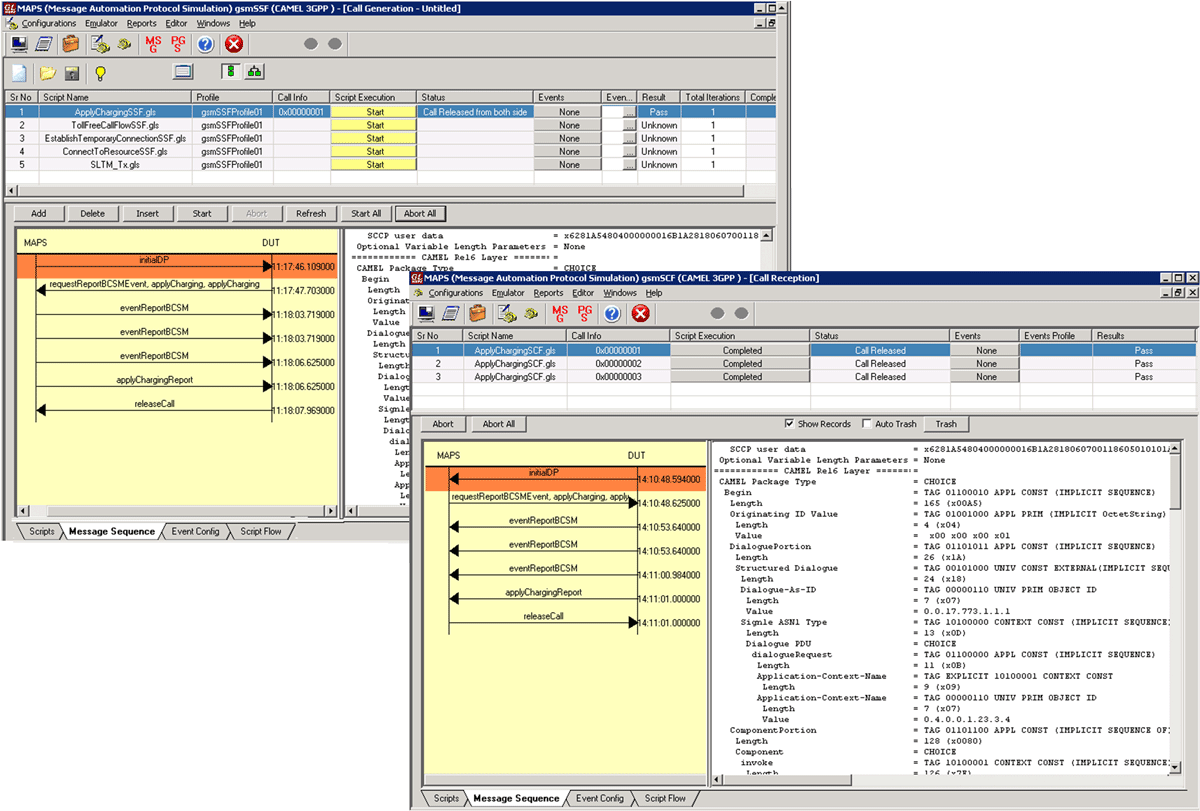The height and width of the screenshot is (811, 1200).
Task: Click the PGS icon in the Call Reception toolbar
Action: [585, 314]
